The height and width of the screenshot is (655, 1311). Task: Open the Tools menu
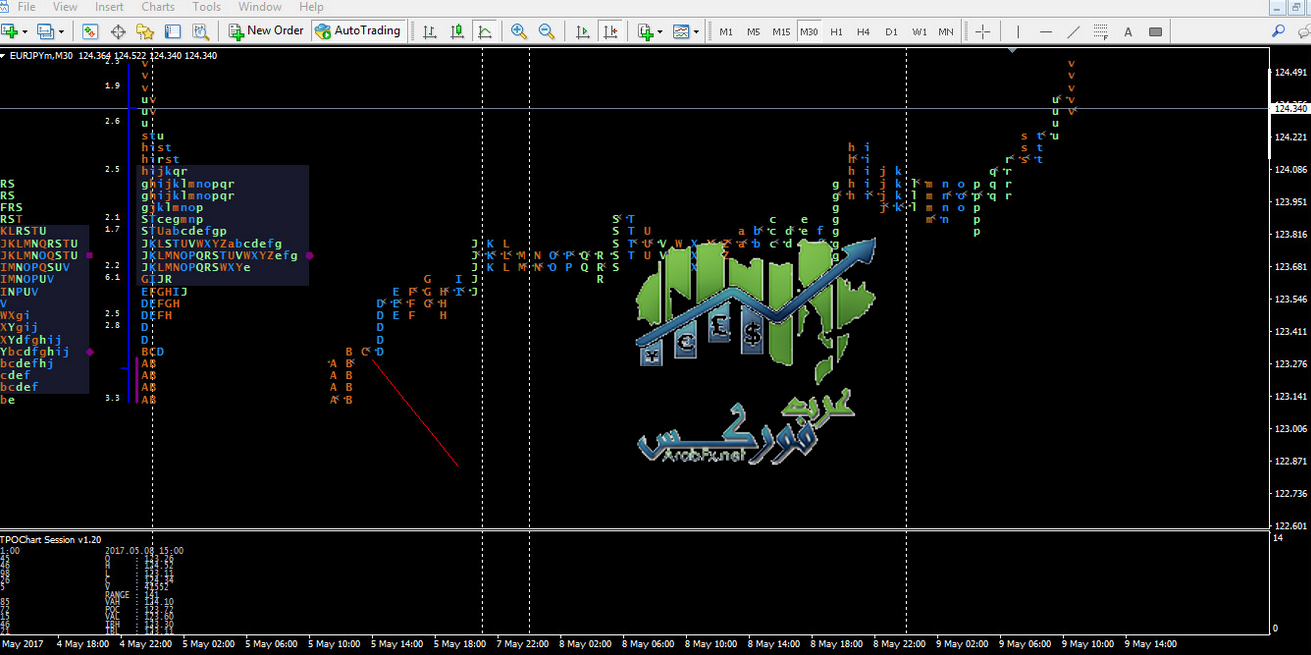click(206, 7)
